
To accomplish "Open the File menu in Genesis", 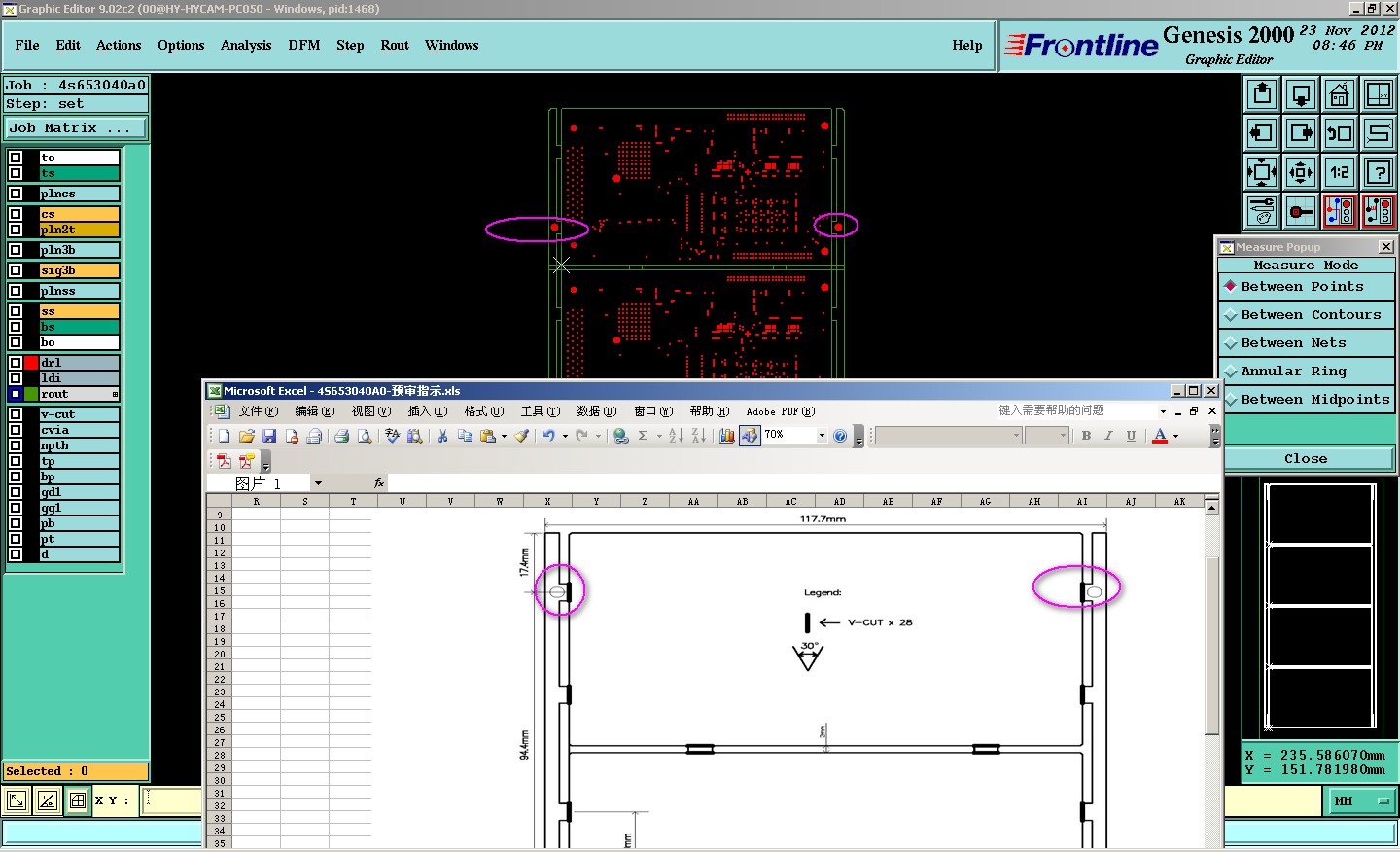I will (x=27, y=45).
